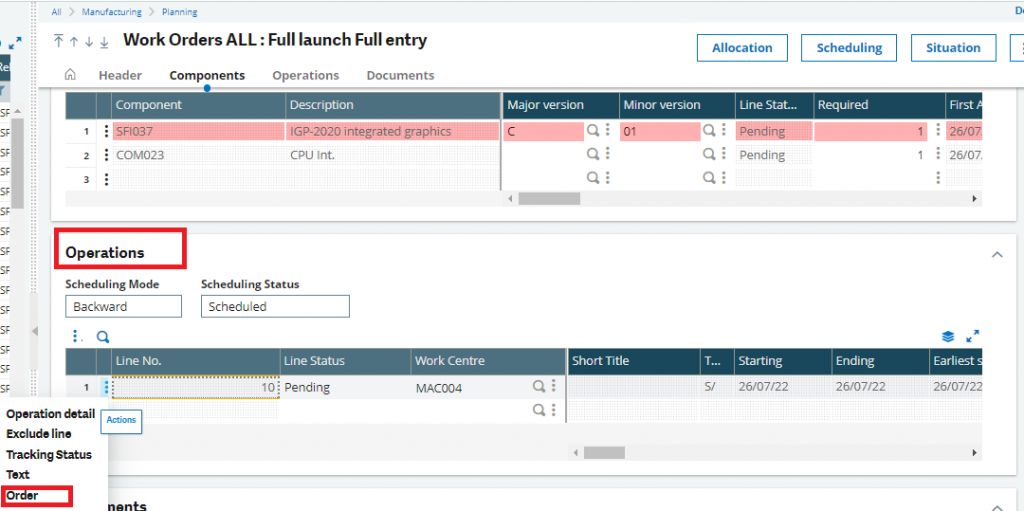Jump to first record arrow icon
The height and width of the screenshot is (511, 1024).
(x=59, y=42)
